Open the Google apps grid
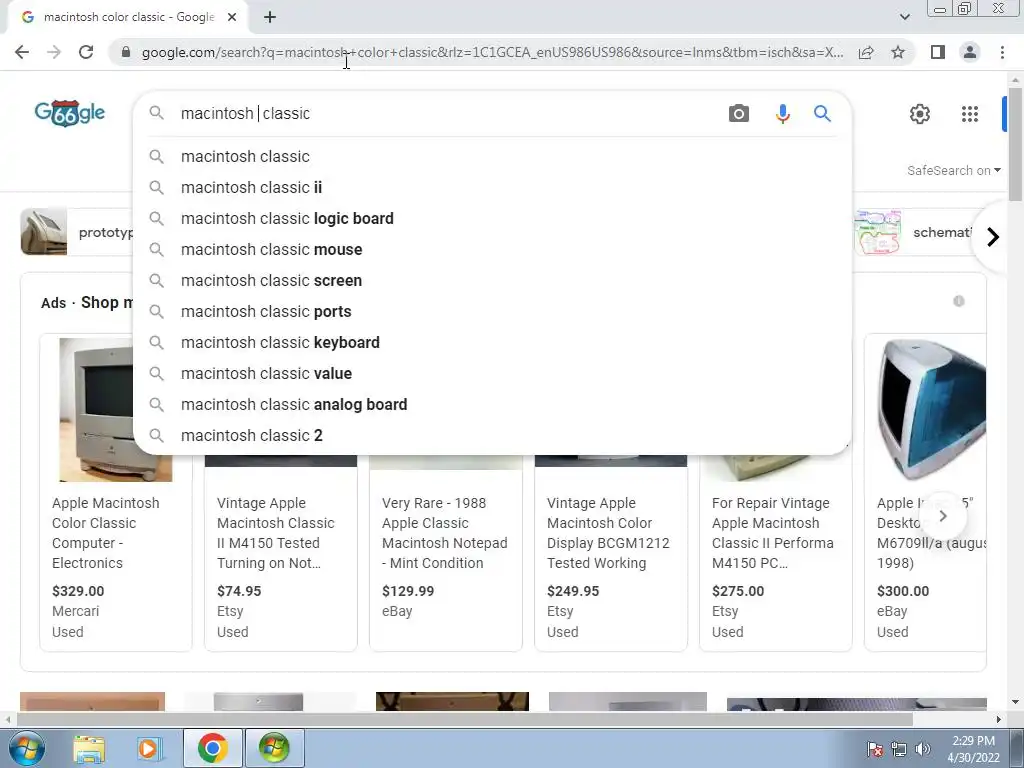The height and width of the screenshot is (768, 1024). 970,114
